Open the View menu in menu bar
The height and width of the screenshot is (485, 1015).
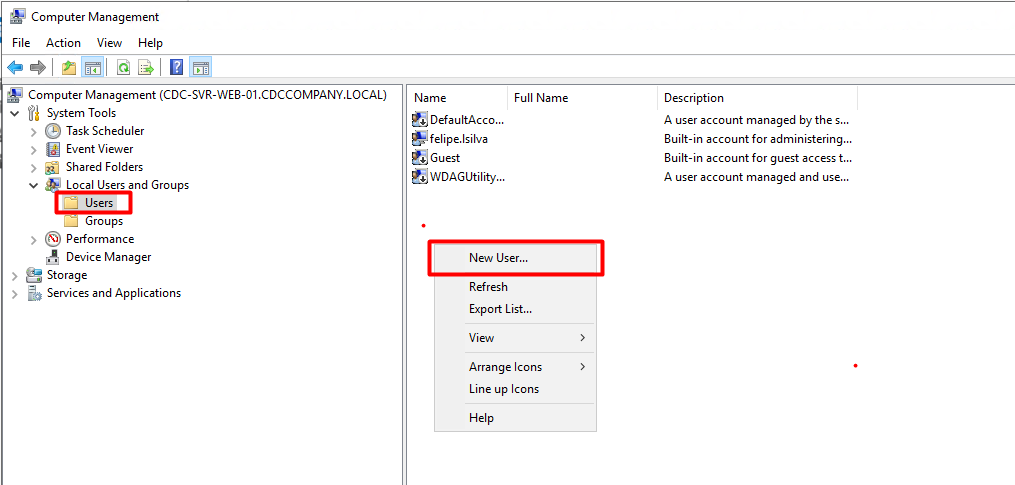pos(109,43)
